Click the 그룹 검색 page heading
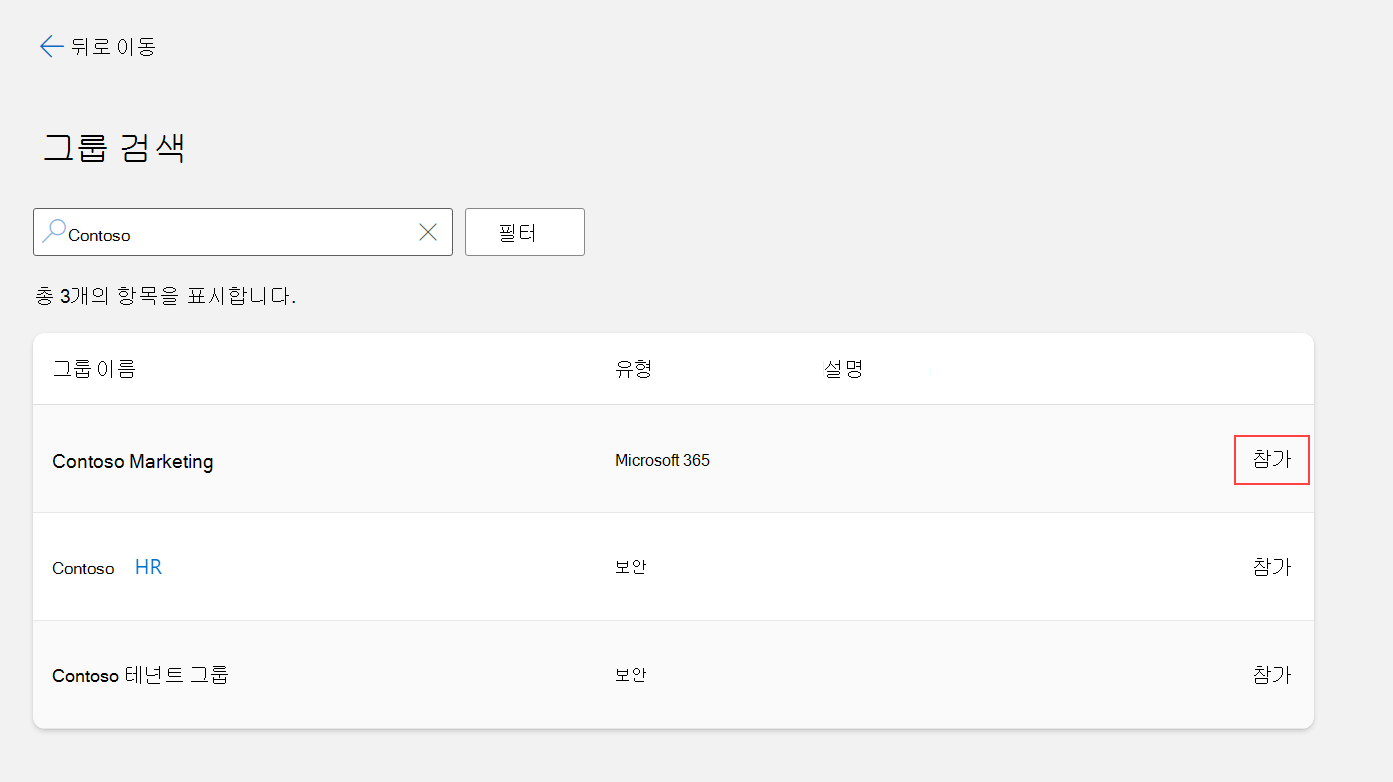The image size is (1393, 782). tap(114, 147)
